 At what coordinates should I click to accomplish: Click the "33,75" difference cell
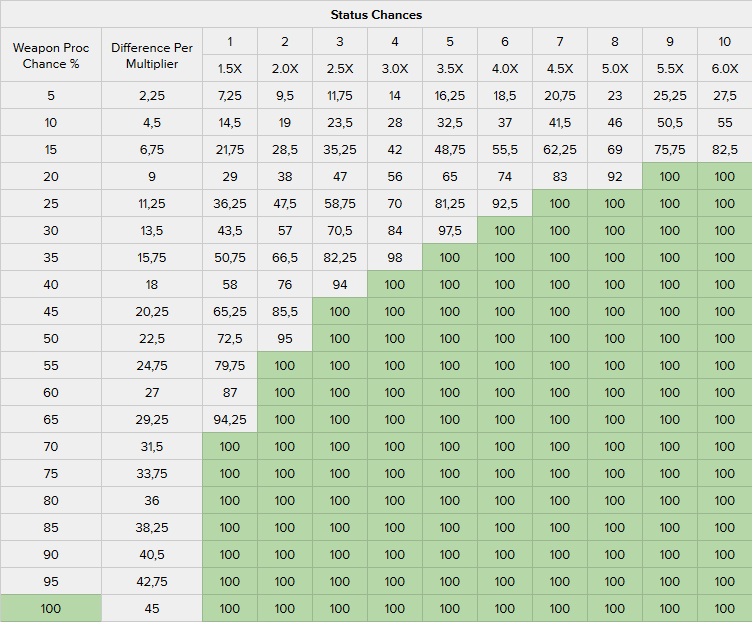152,474
